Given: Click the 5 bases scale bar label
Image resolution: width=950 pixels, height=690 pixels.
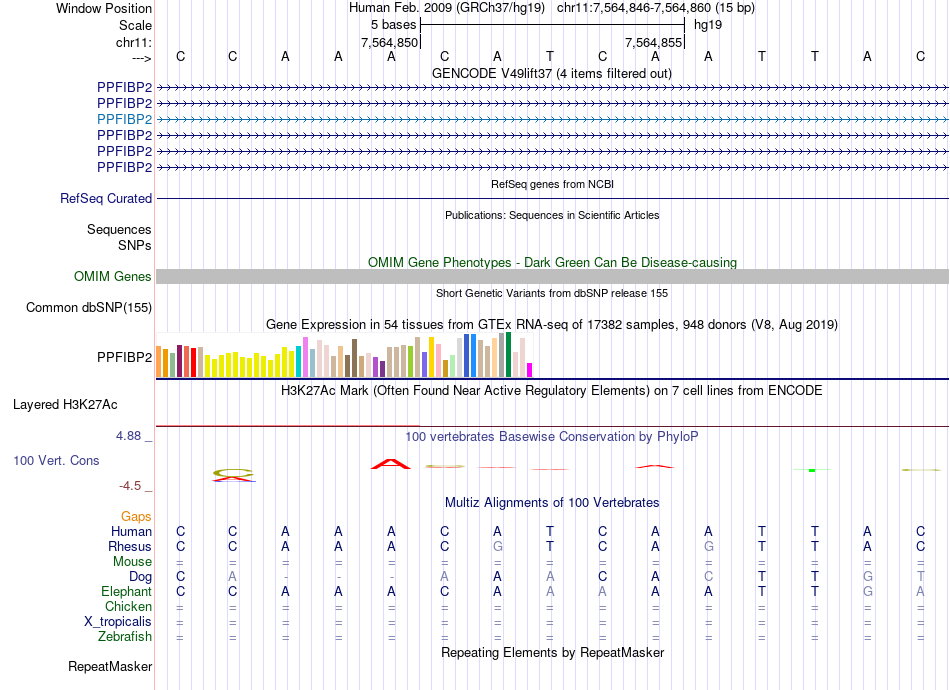Looking at the screenshot, I should click(x=394, y=25).
